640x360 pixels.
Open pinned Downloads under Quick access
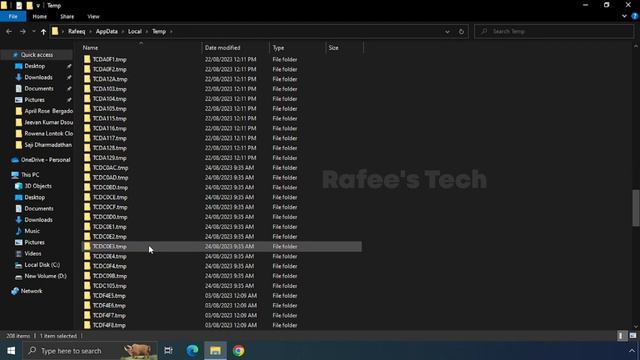(38, 77)
